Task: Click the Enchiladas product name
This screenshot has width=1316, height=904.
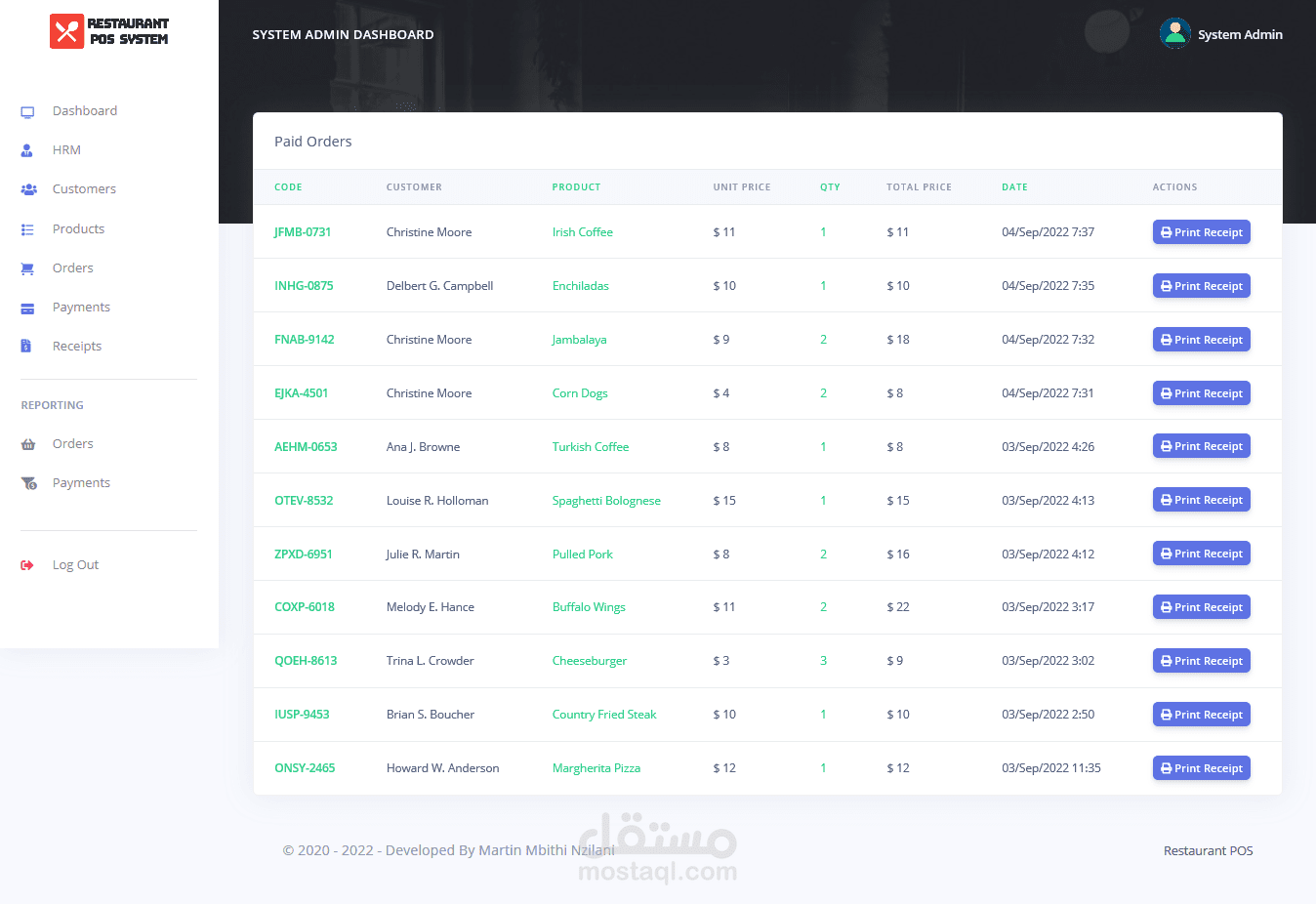Action: (581, 286)
